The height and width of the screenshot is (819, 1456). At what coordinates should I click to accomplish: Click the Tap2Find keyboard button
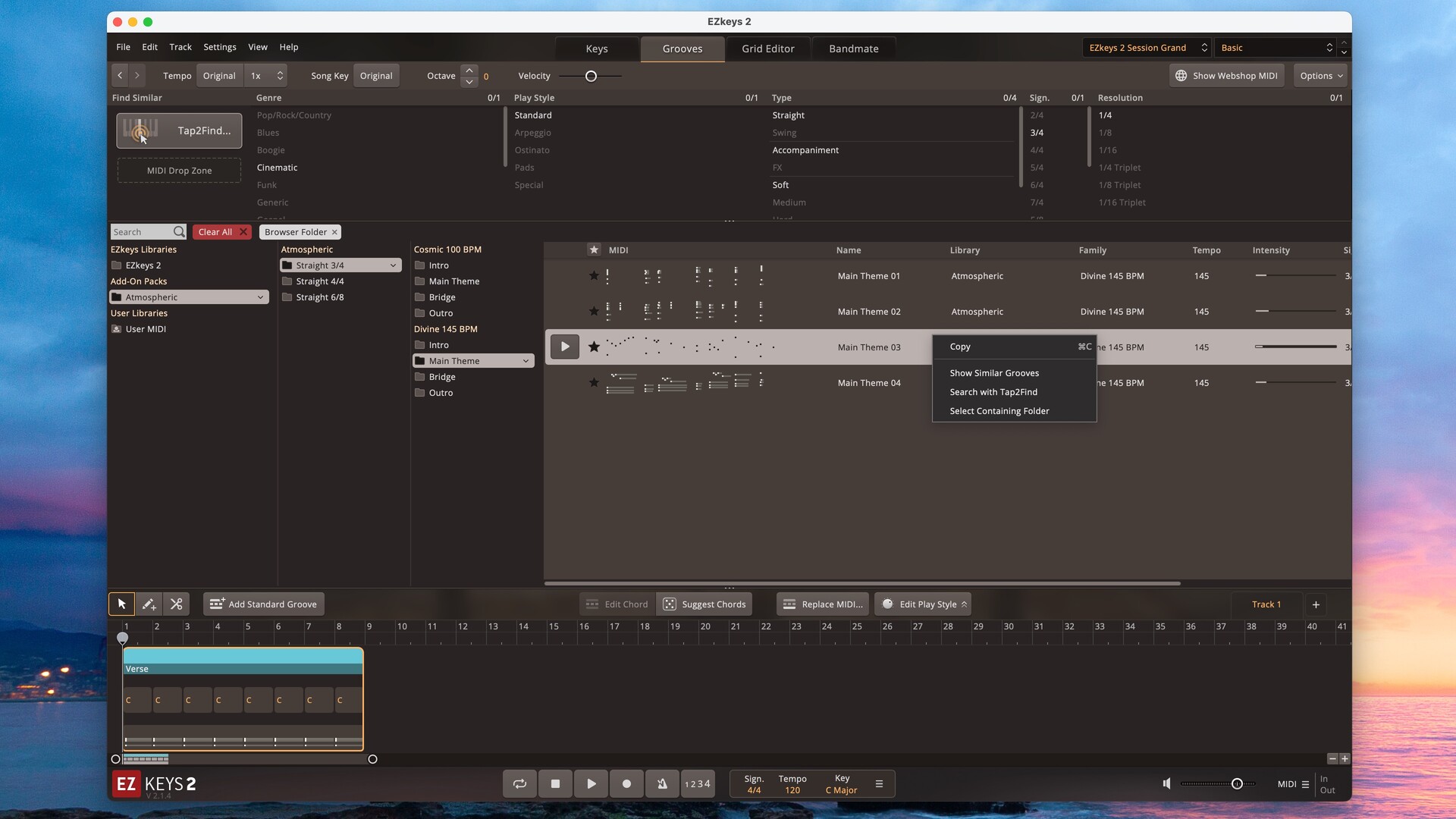coord(179,130)
